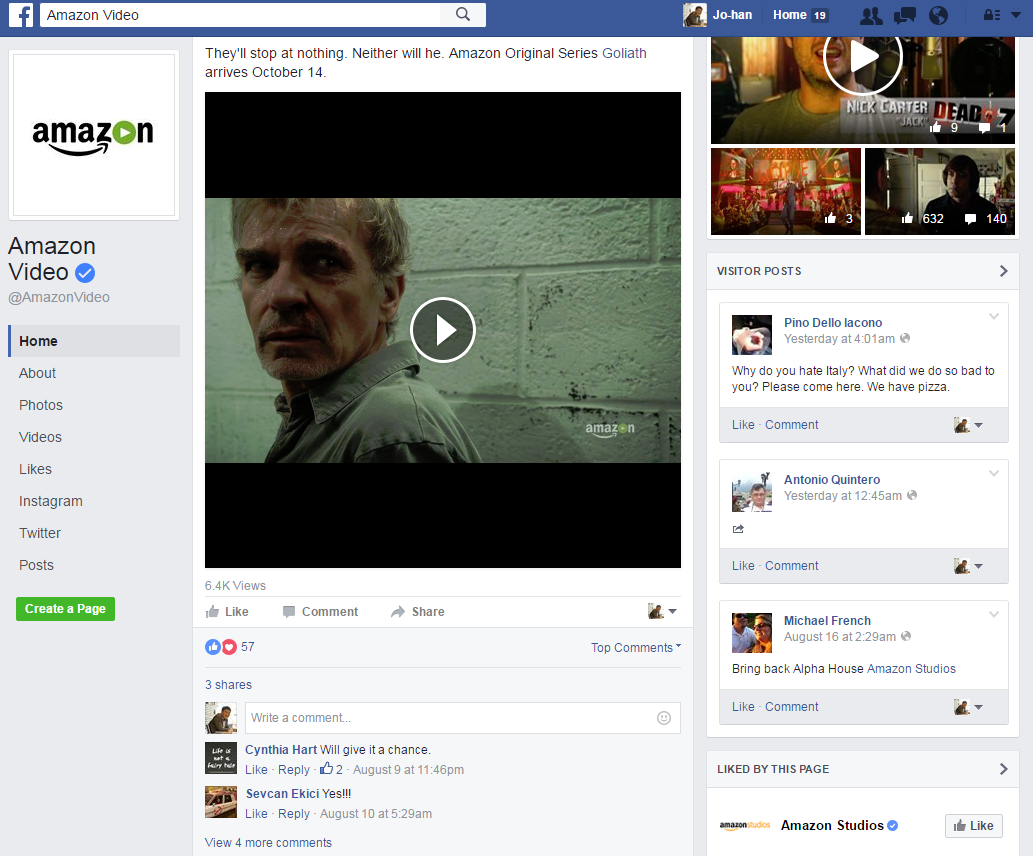The width and height of the screenshot is (1033, 856).
Task: Click the love reaction heart icon
Action: point(229,647)
